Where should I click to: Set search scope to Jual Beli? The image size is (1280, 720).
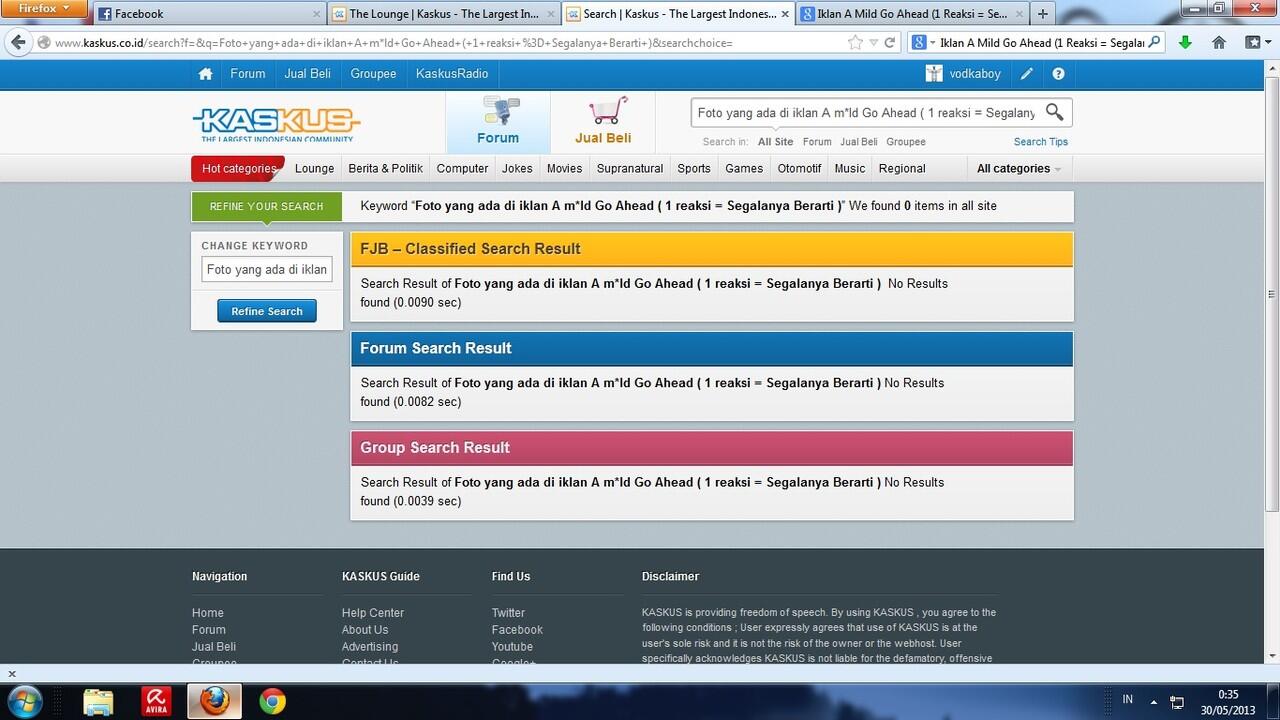click(859, 142)
